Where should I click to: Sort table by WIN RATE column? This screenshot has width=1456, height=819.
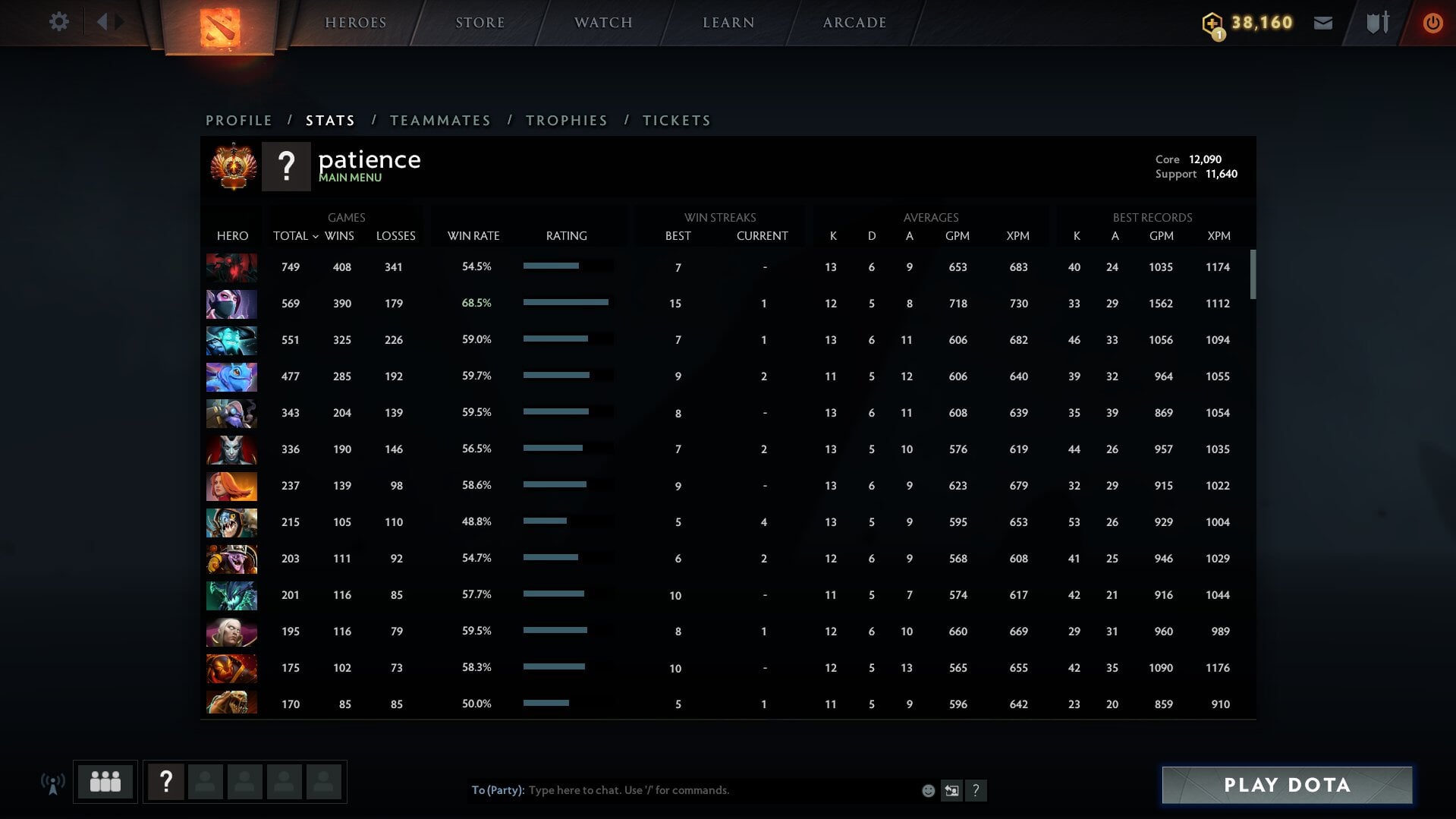[x=473, y=236]
